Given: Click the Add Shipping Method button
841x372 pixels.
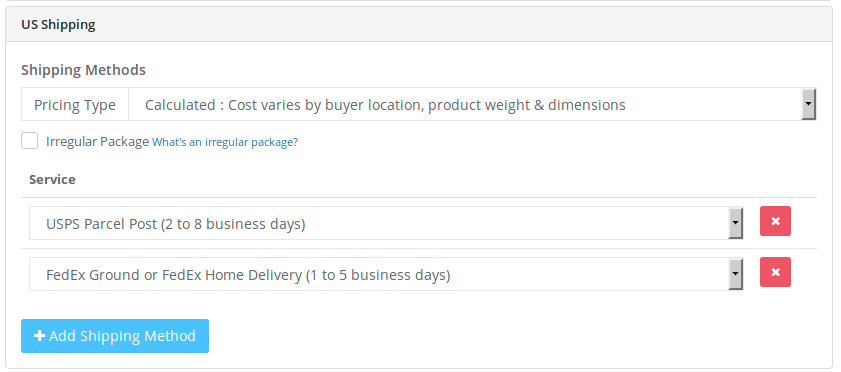Looking at the screenshot, I should coord(115,336).
